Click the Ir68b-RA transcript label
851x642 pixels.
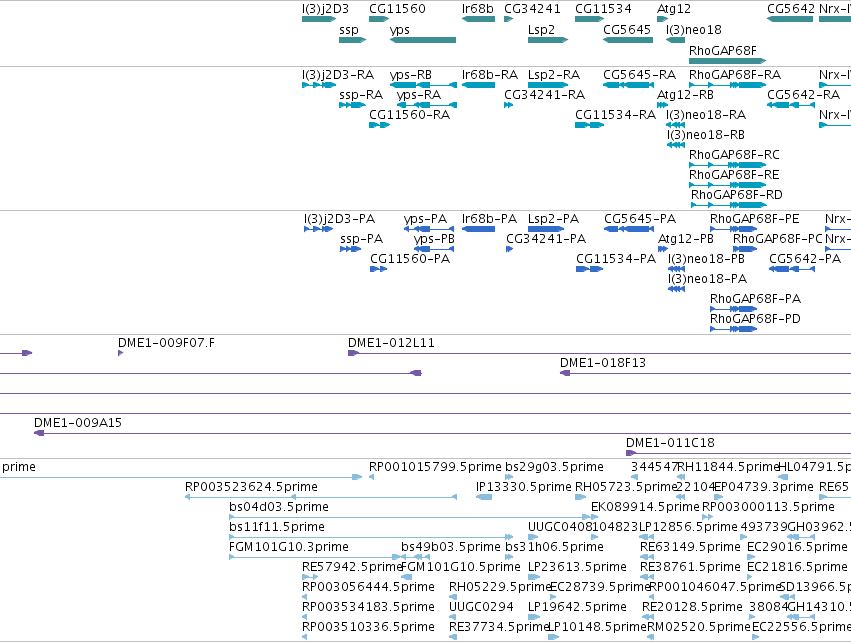pyautogui.click(x=490, y=74)
